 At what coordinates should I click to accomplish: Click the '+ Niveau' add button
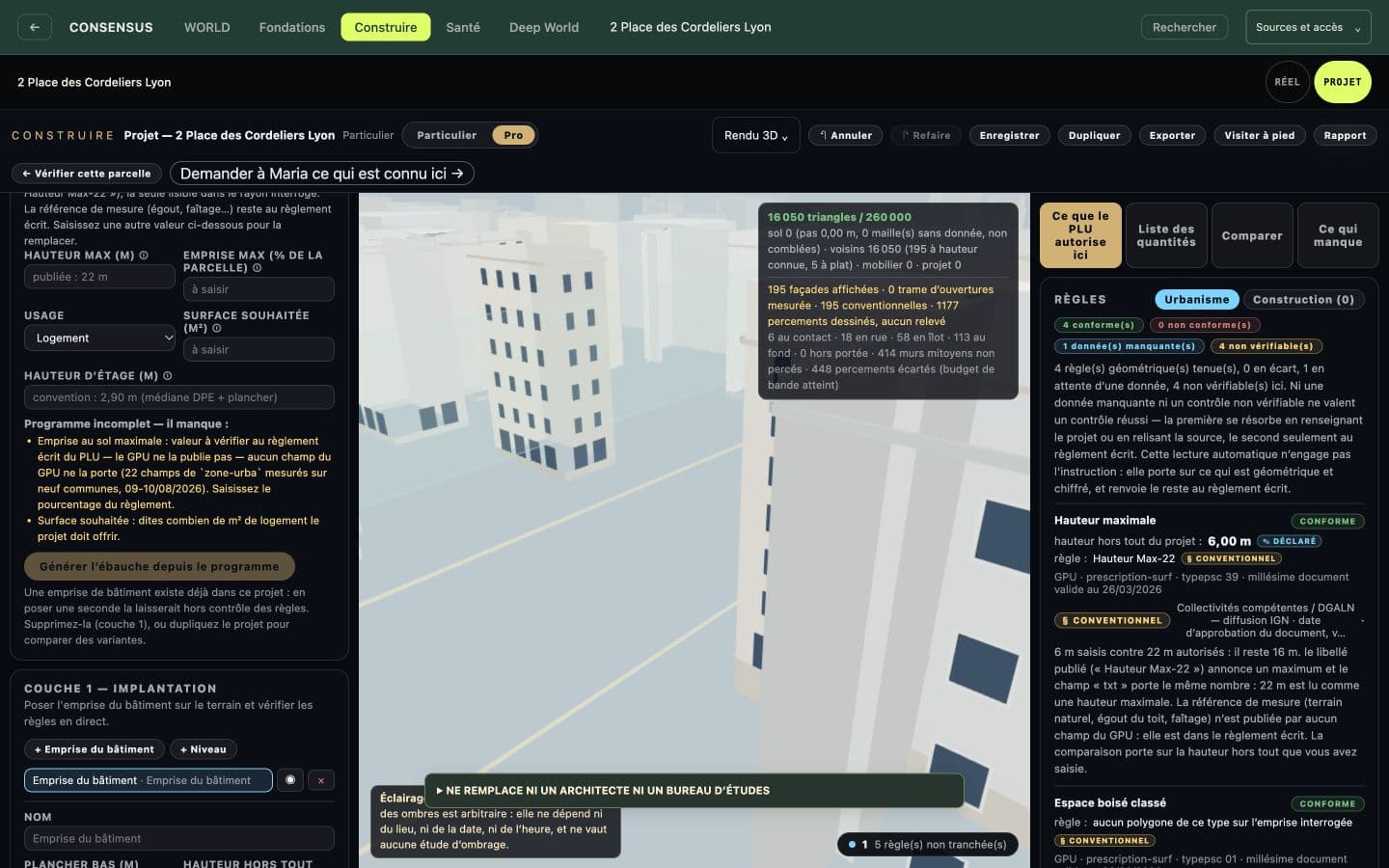204,749
